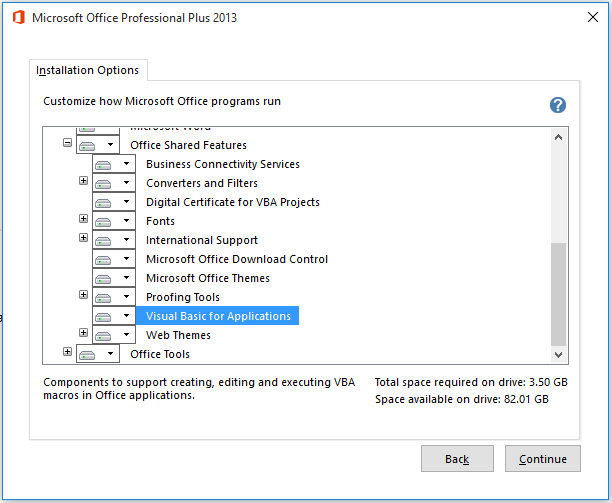Expand the Converters and Filters node
612x503 pixels.
(x=83, y=180)
